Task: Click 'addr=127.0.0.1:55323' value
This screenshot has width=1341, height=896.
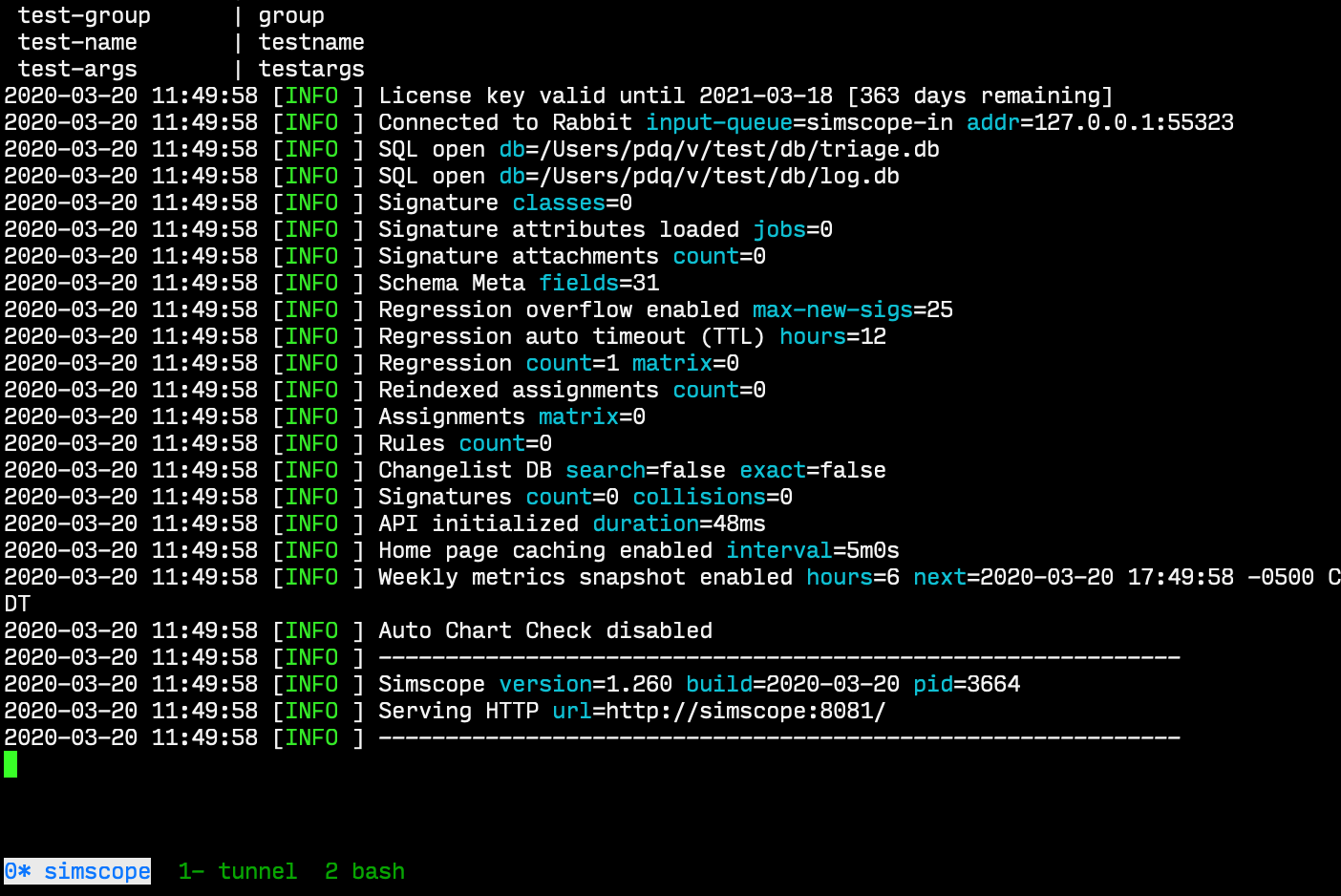Action: (x=1100, y=122)
